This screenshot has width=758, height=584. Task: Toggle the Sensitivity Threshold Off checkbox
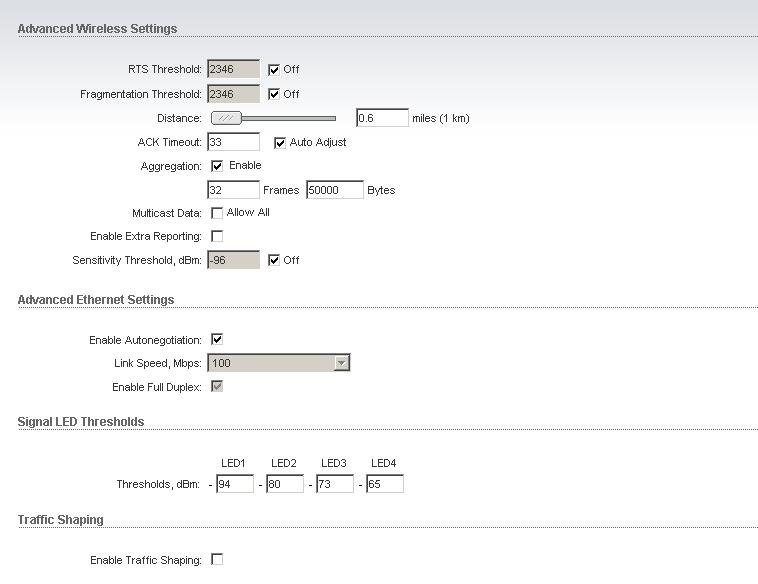click(274, 261)
